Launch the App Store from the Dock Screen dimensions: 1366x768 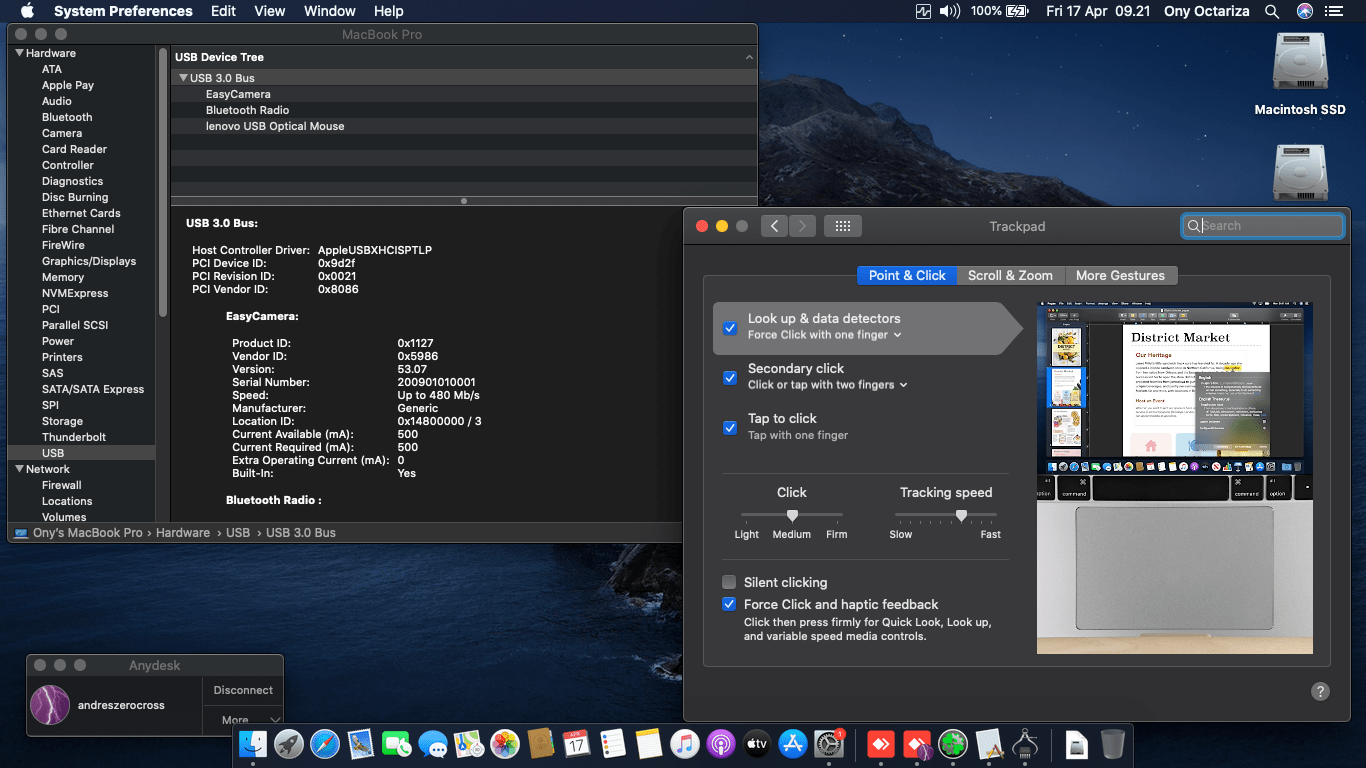pyautogui.click(x=793, y=744)
